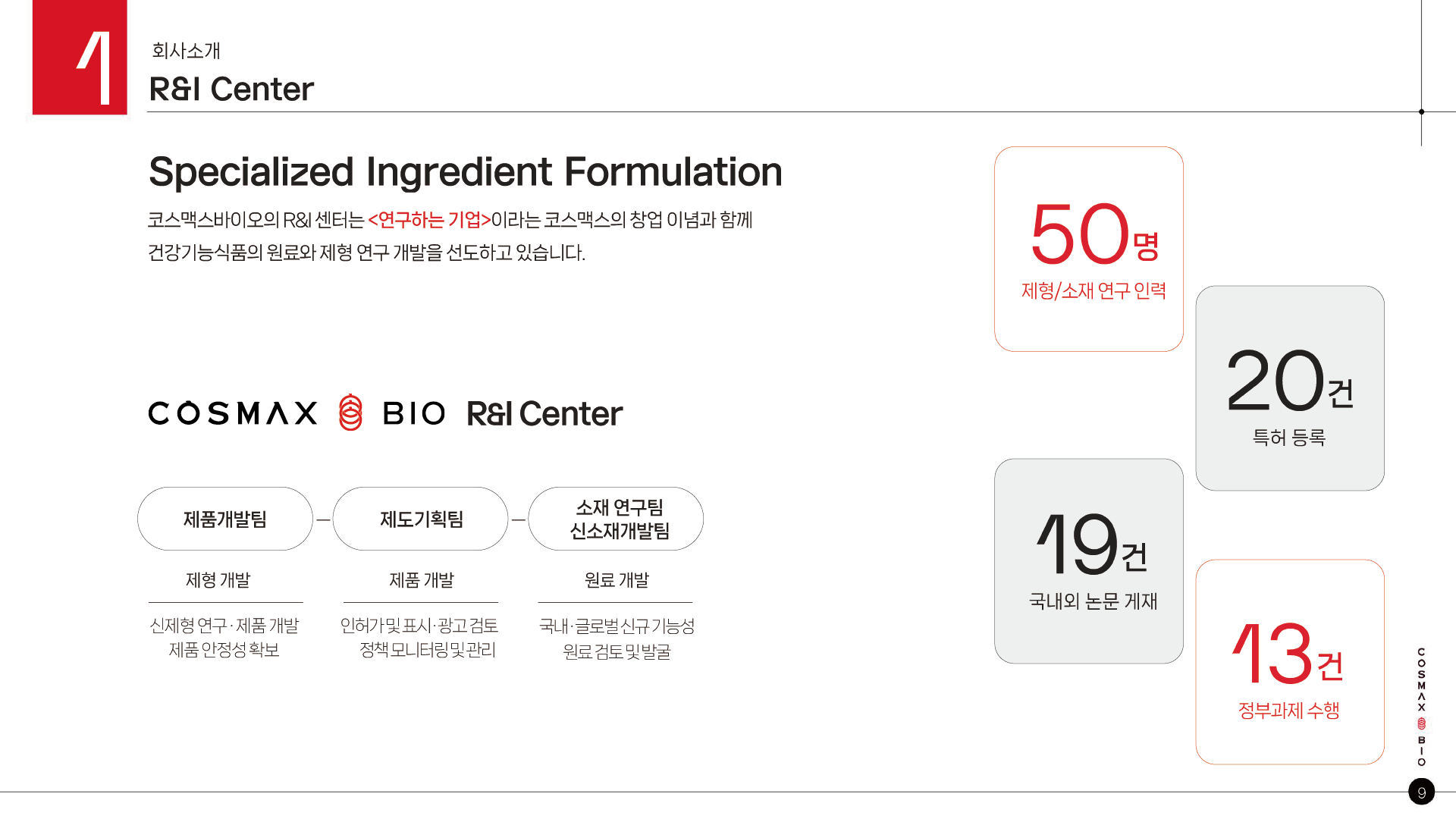
Task: Select the 제품개발팀 pill box
Action: pos(225,519)
